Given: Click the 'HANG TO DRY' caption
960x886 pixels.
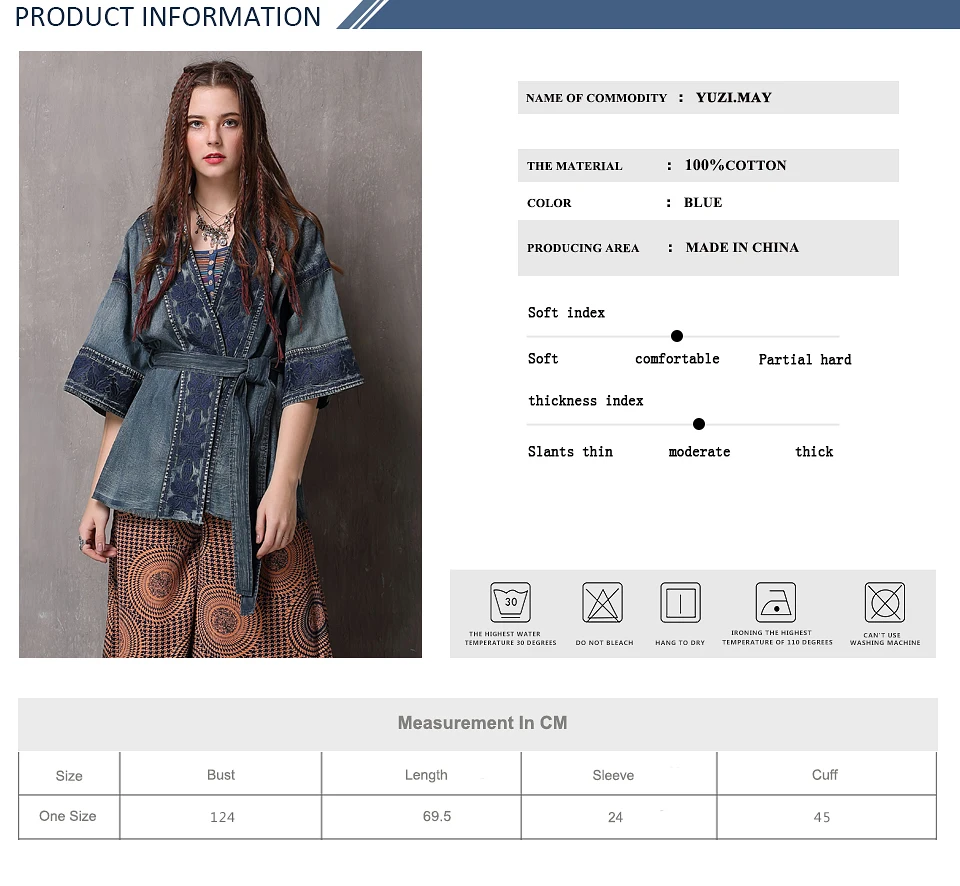Looking at the screenshot, I should tap(680, 643).
